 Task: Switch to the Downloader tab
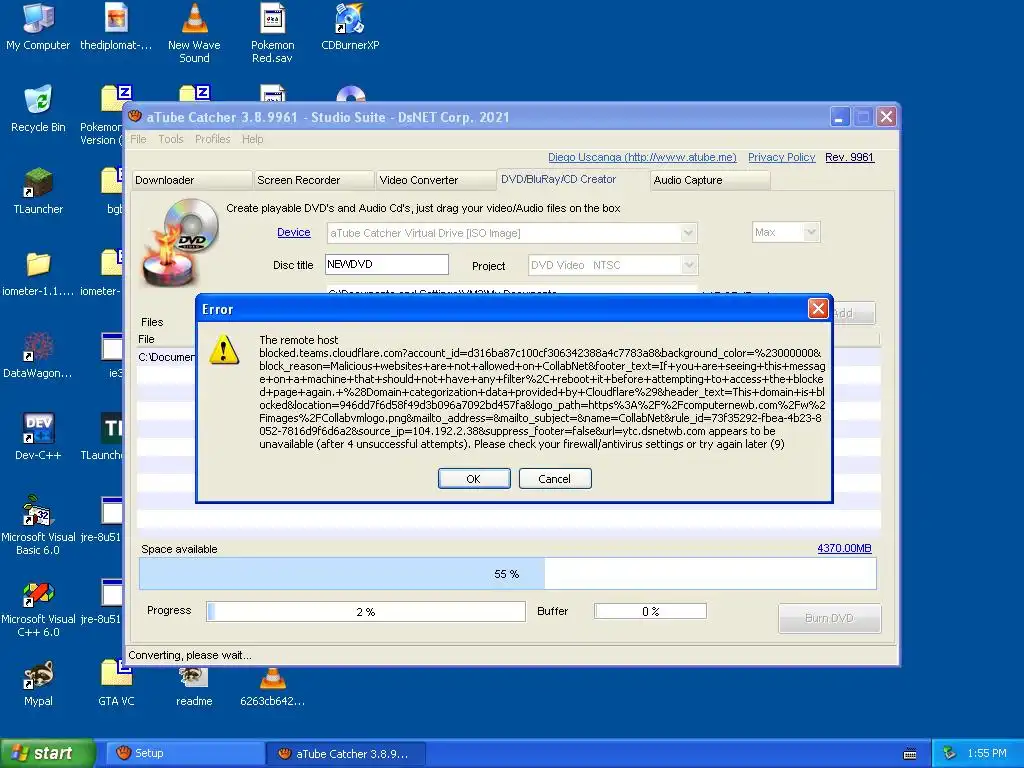click(x=192, y=180)
